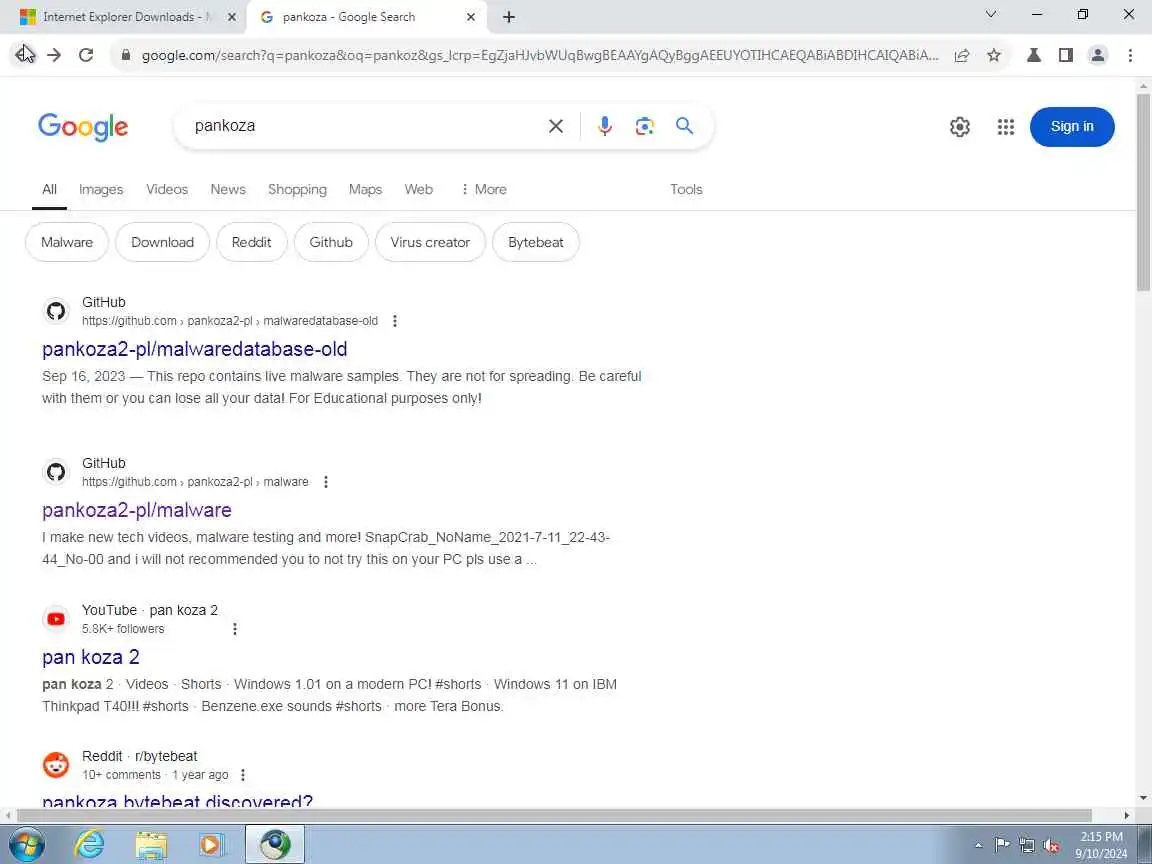This screenshot has height=864, width=1152.
Task: Click the horizontal page scrollbar
Action: pos(554,816)
